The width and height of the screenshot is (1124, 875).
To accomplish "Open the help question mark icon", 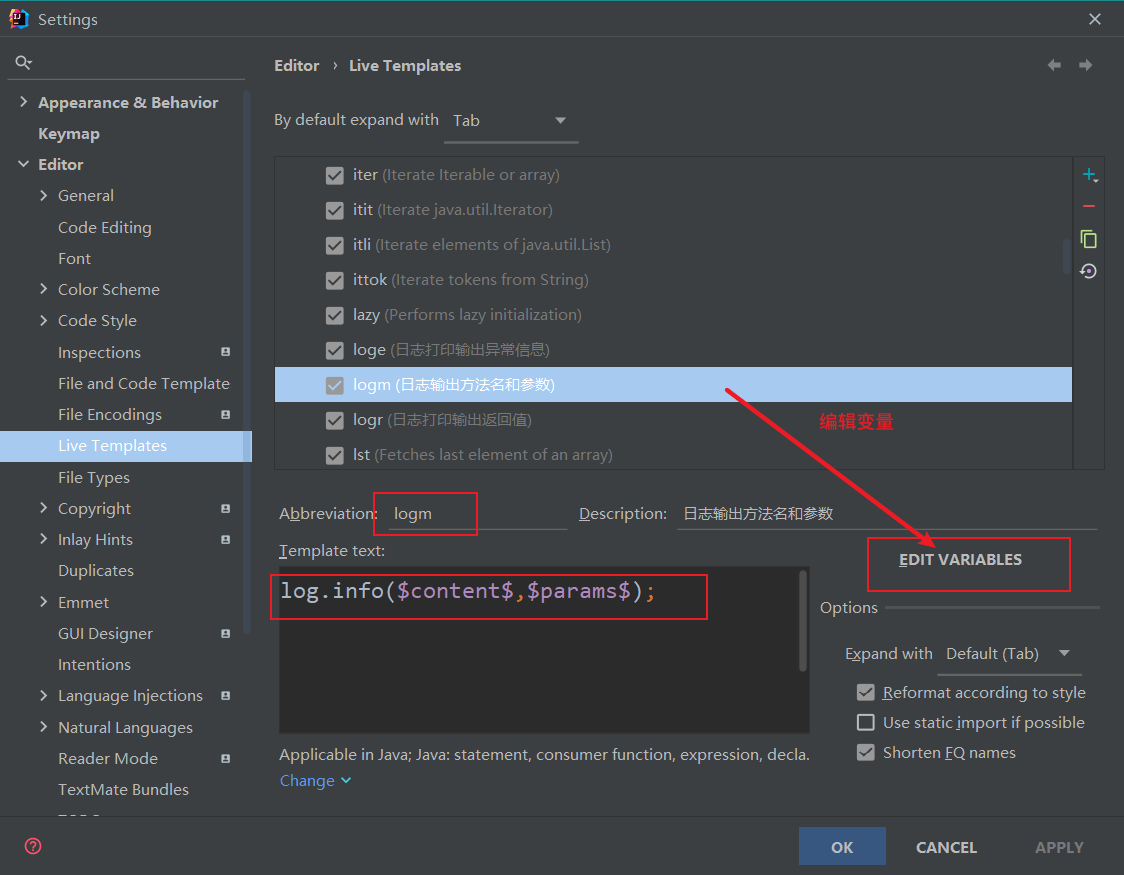I will (33, 846).
